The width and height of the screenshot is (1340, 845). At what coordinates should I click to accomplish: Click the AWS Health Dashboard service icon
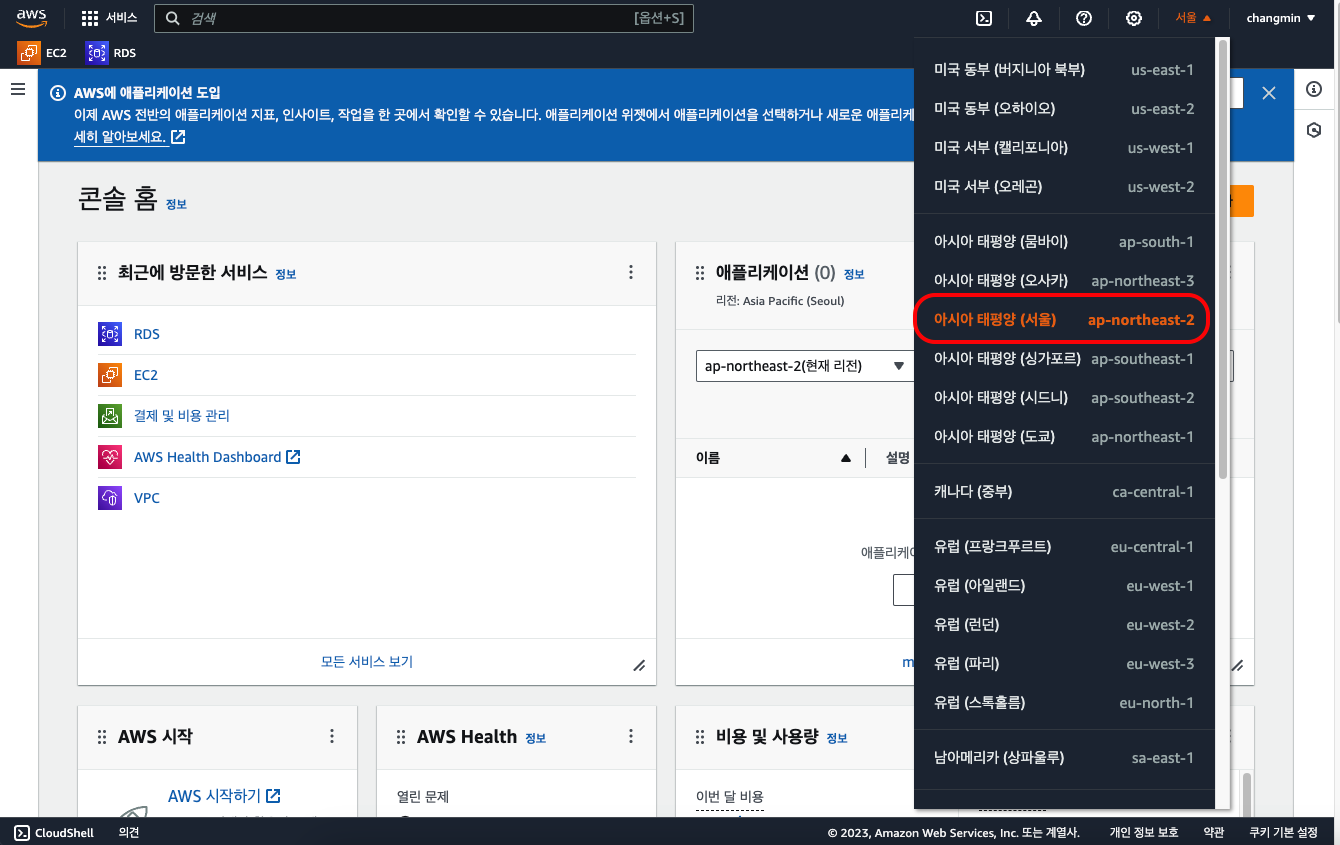pos(110,457)
